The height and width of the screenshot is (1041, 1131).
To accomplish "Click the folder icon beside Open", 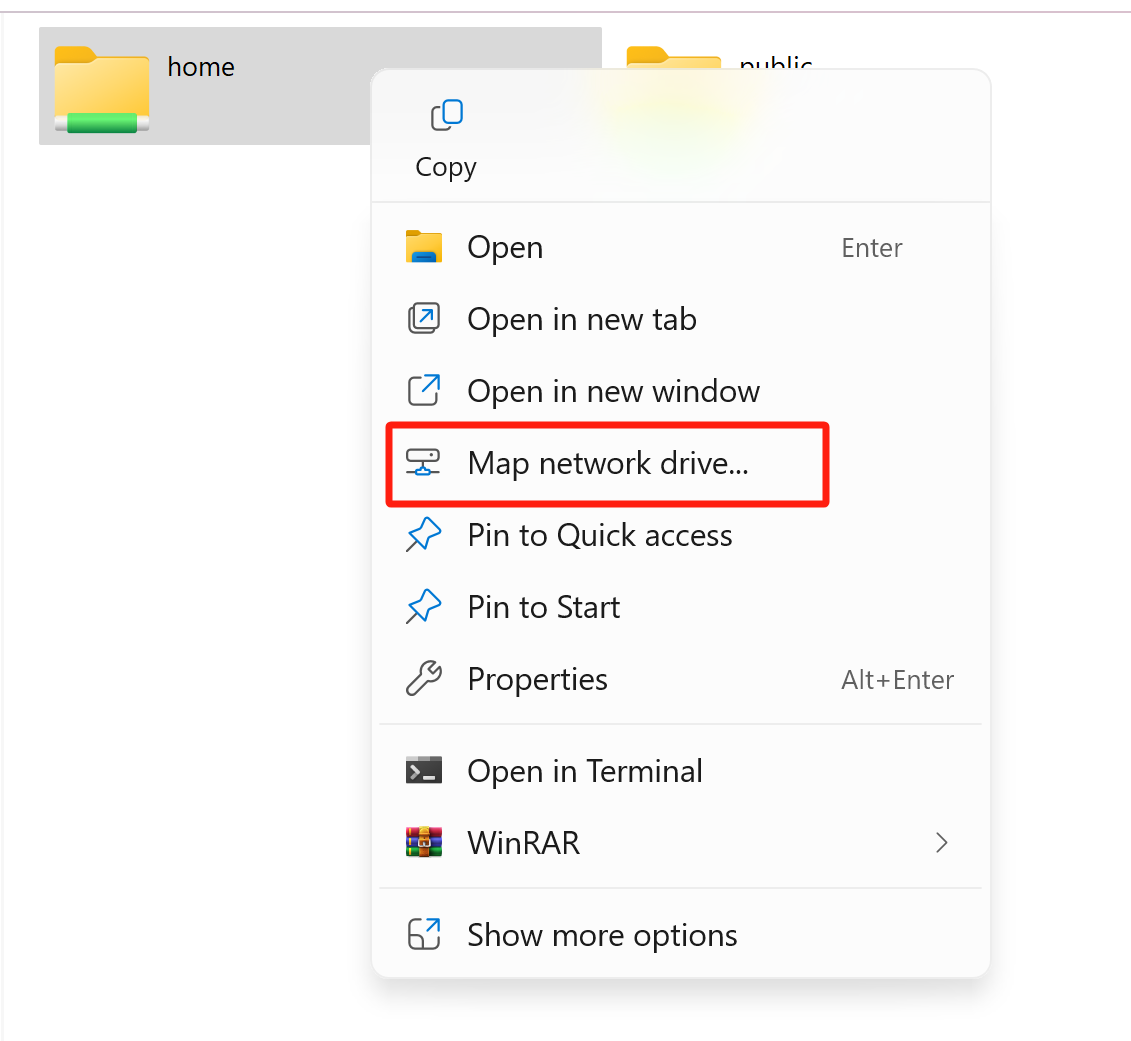I will tap(424, 247).
